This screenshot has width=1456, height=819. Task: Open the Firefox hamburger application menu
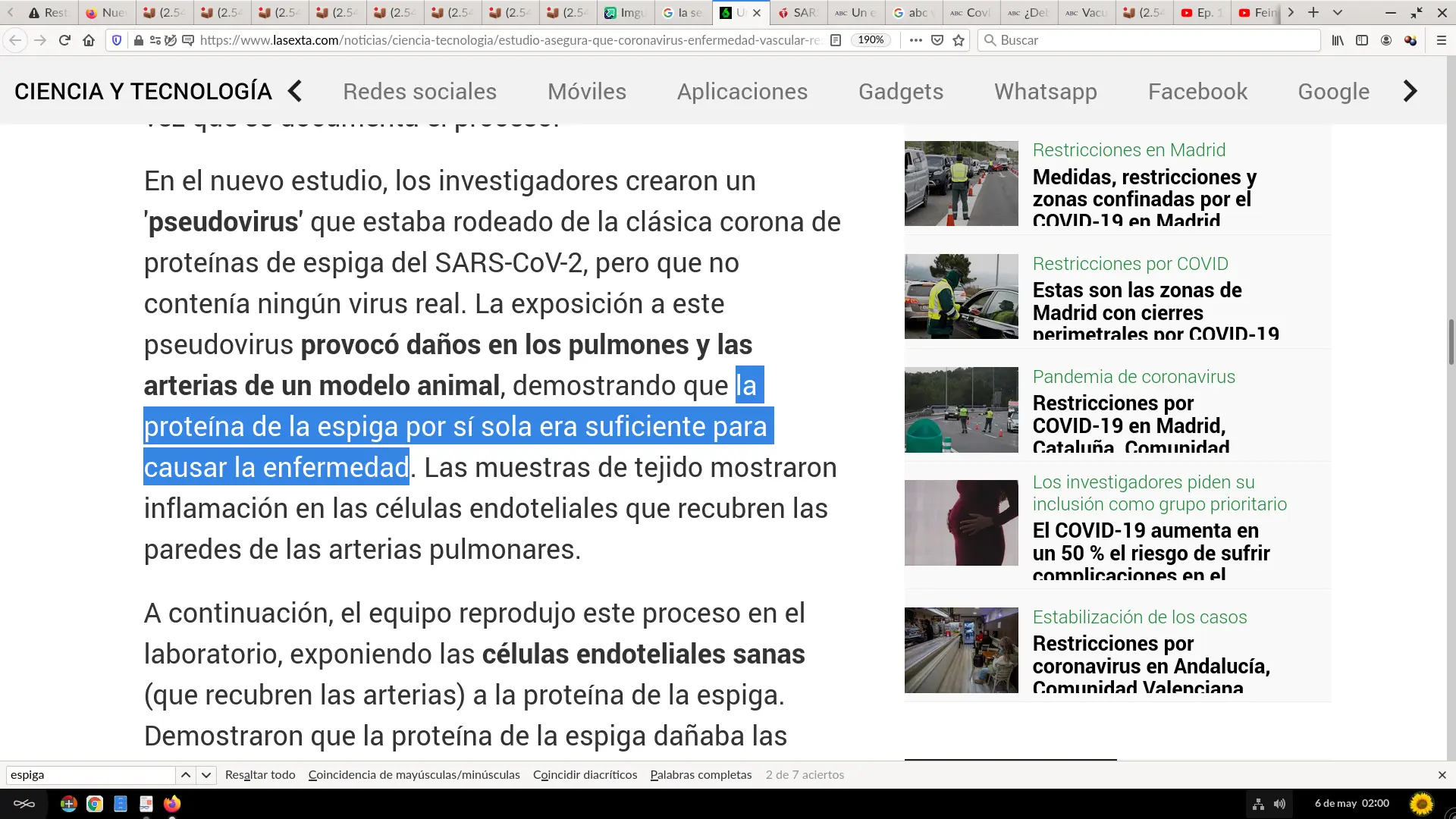(x=1442, y=40)
